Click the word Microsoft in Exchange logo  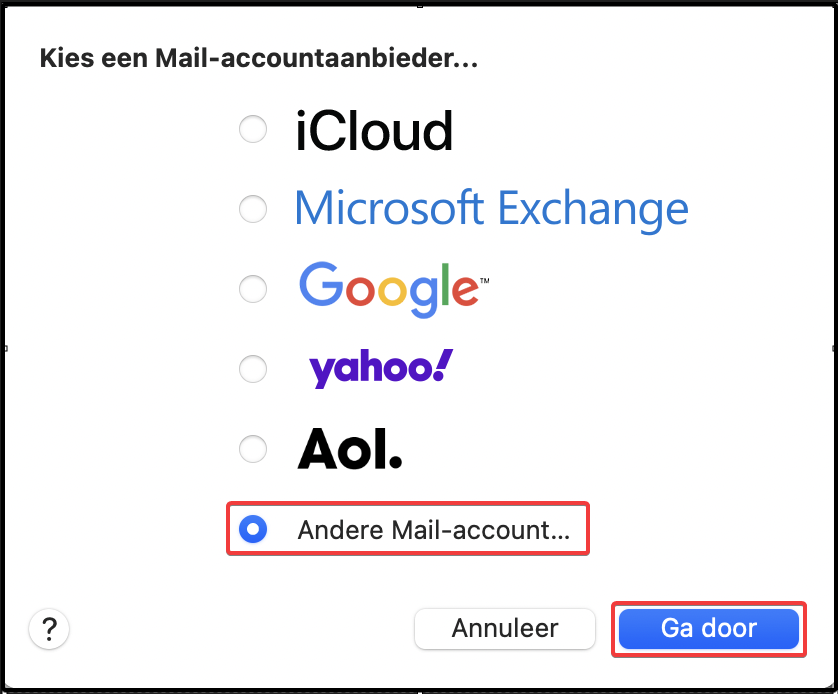390,208
